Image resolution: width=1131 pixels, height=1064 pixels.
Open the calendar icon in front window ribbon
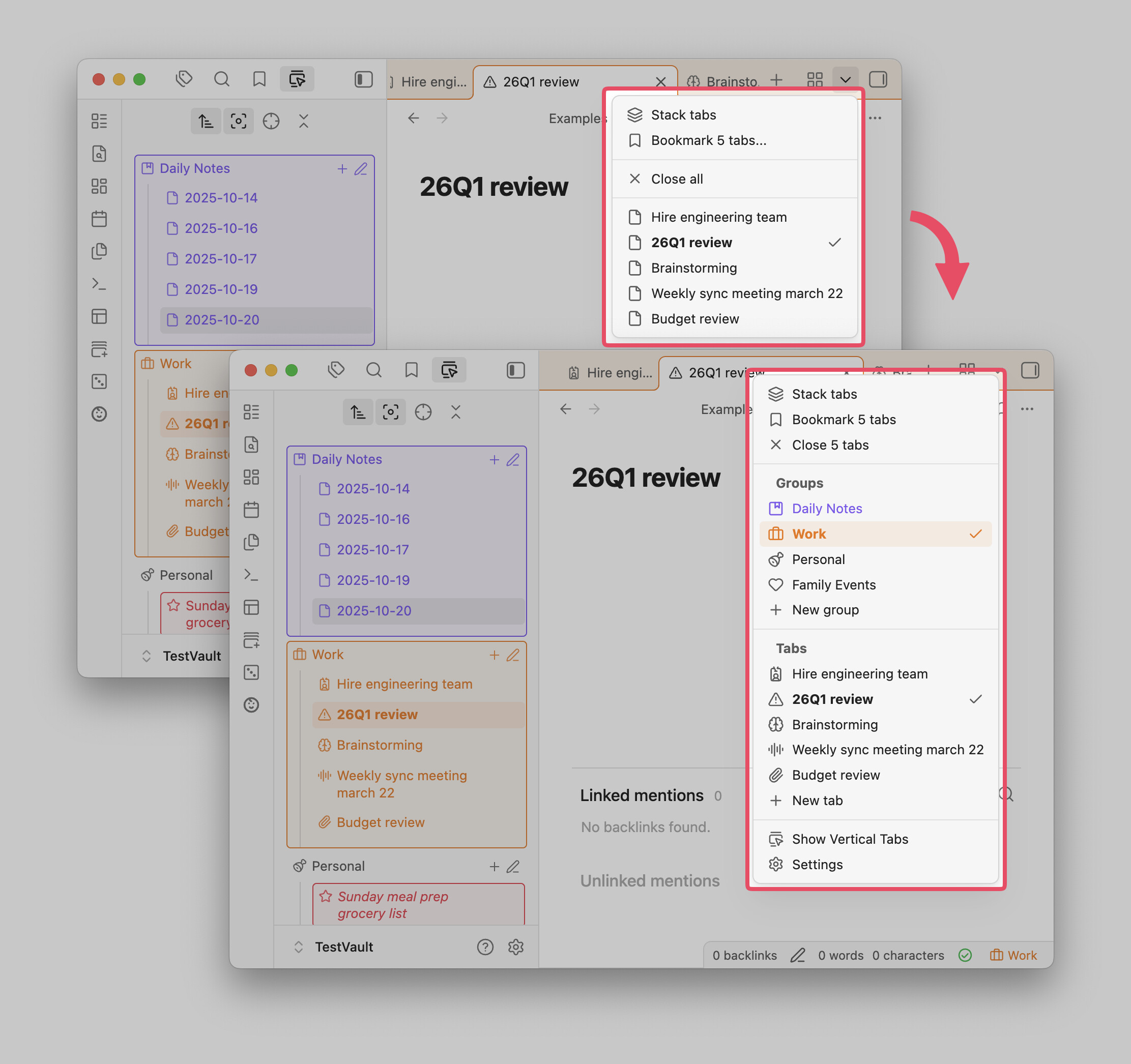(x=251, y=510)
